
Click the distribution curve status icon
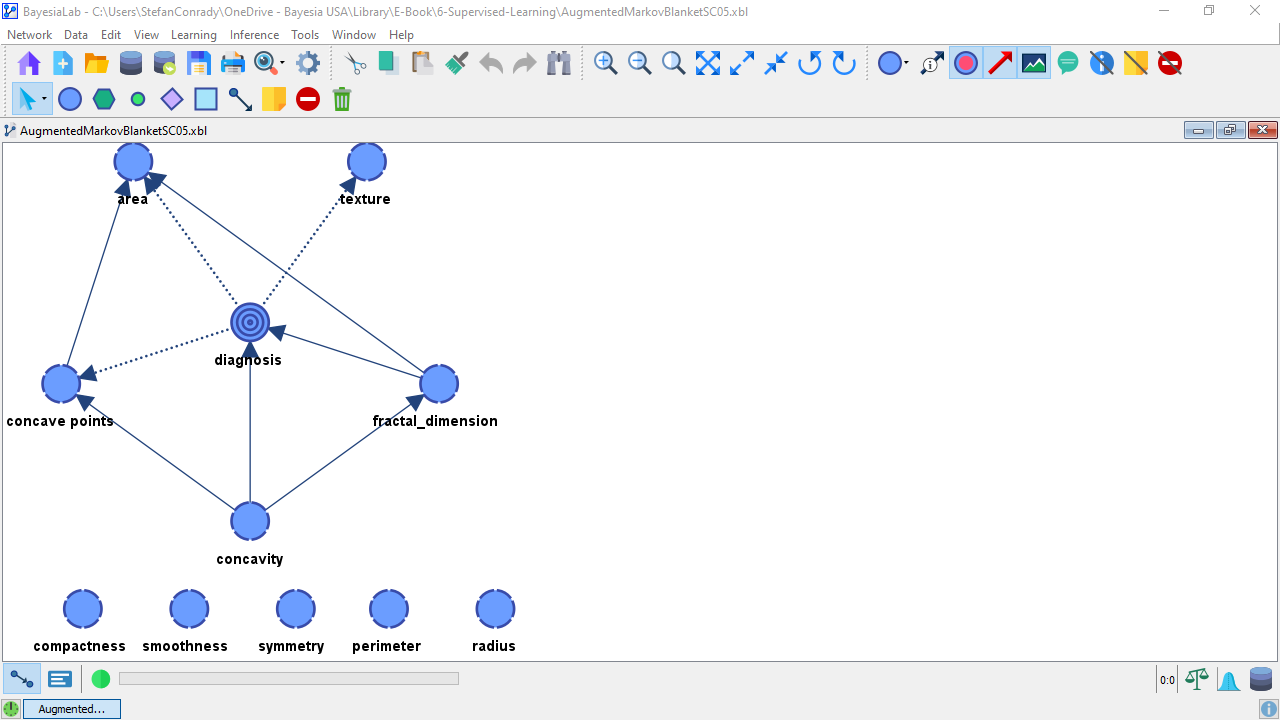tap(1229, 680)
